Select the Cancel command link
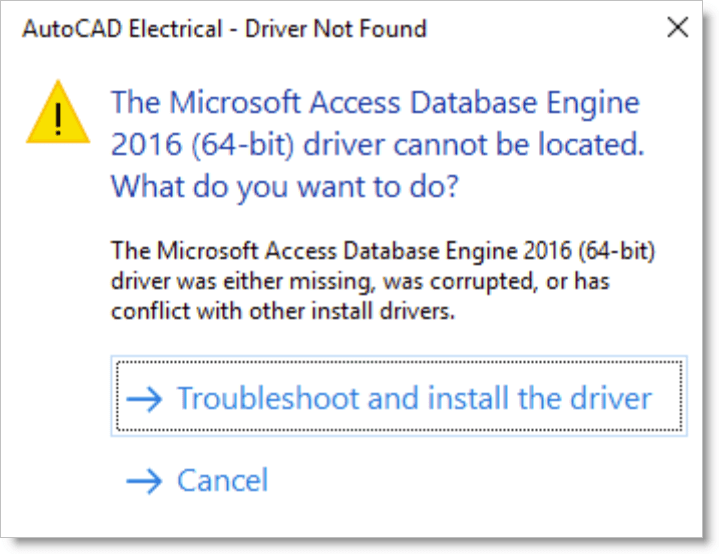This screenshot has width=719, height=554. [x=222, y=481]
